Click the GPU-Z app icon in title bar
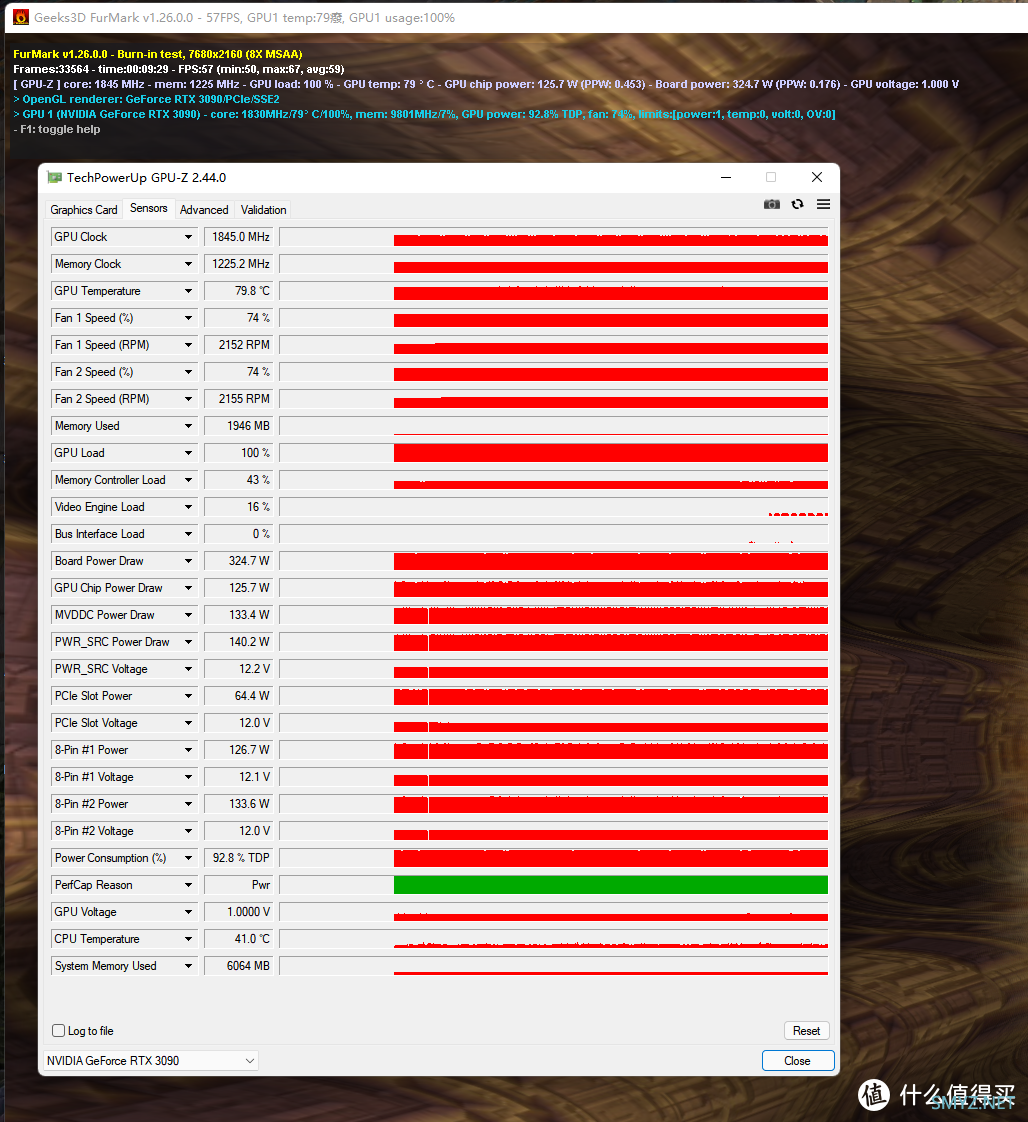This screenshot has width=1028, height=1122. (x=54, y=177)
